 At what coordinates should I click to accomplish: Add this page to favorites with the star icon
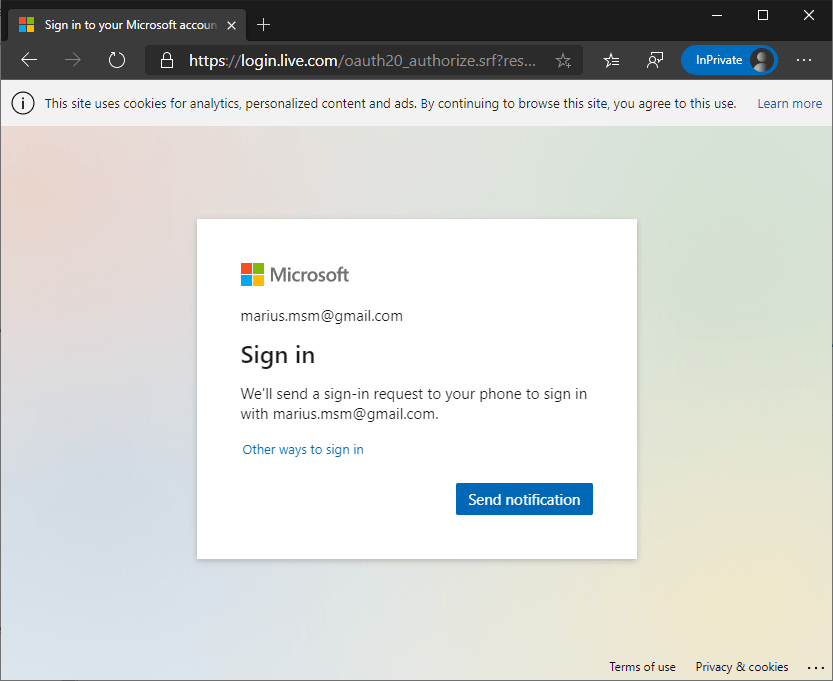click(563, 60)
